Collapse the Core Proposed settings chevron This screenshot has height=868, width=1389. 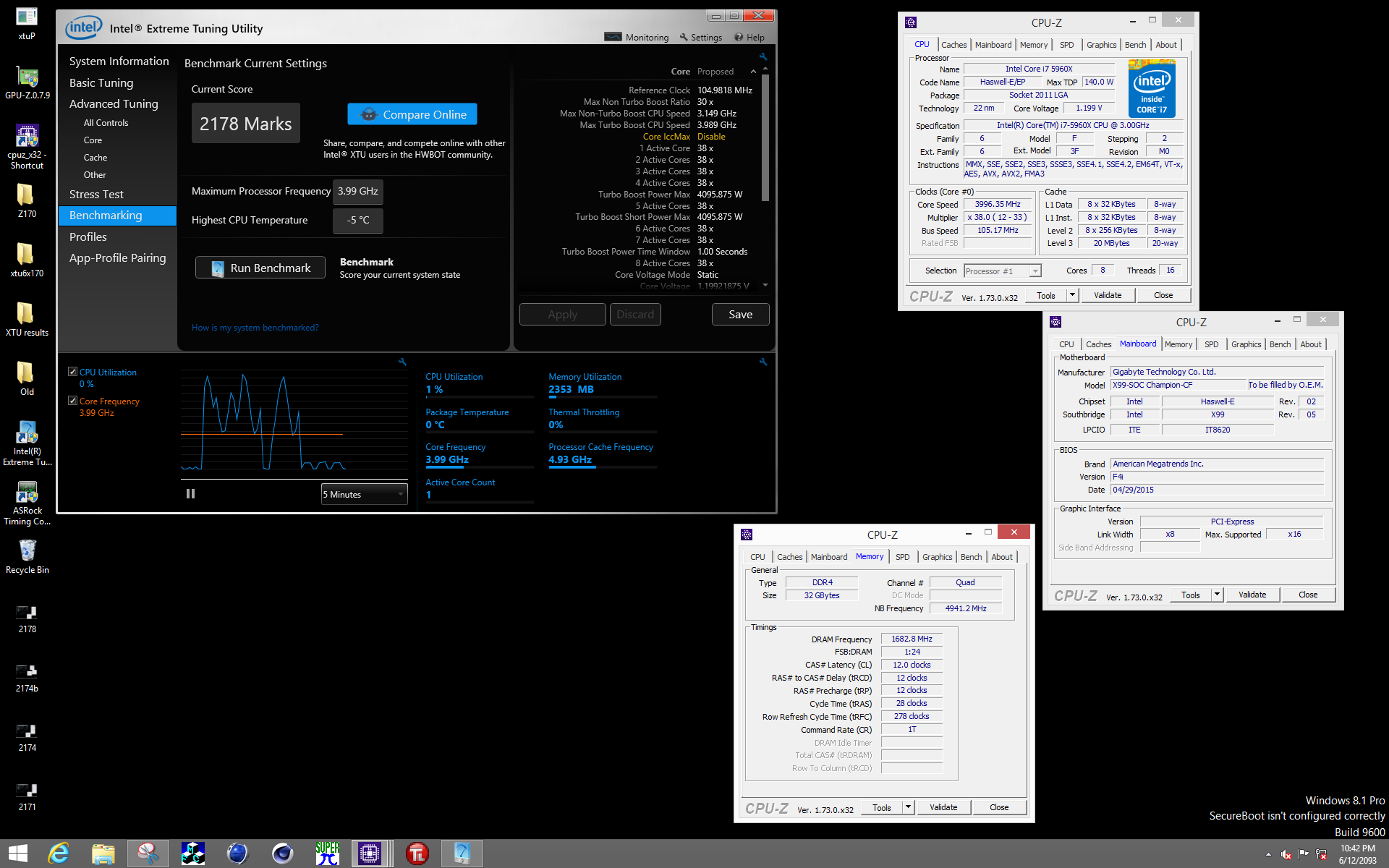(x=753, y=72)
